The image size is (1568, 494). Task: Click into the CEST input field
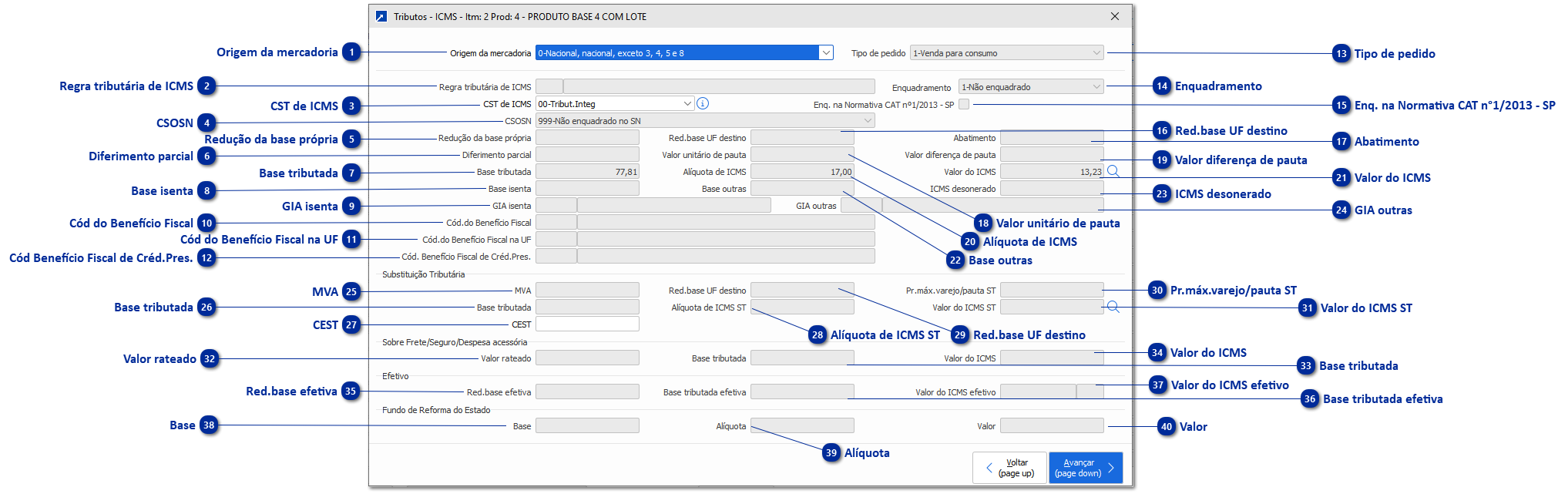pyautogui.click(x=587, y=324)
